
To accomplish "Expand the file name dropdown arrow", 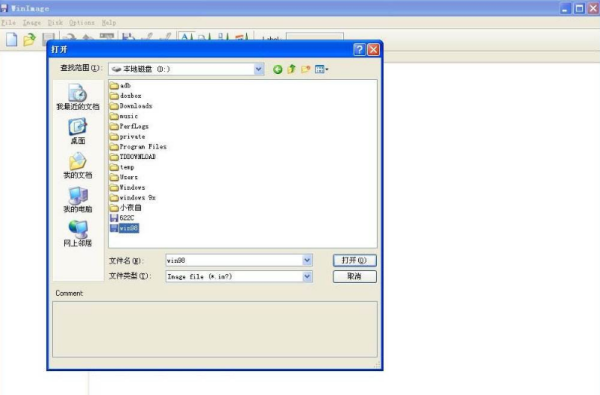I will [x=307, y=260].
